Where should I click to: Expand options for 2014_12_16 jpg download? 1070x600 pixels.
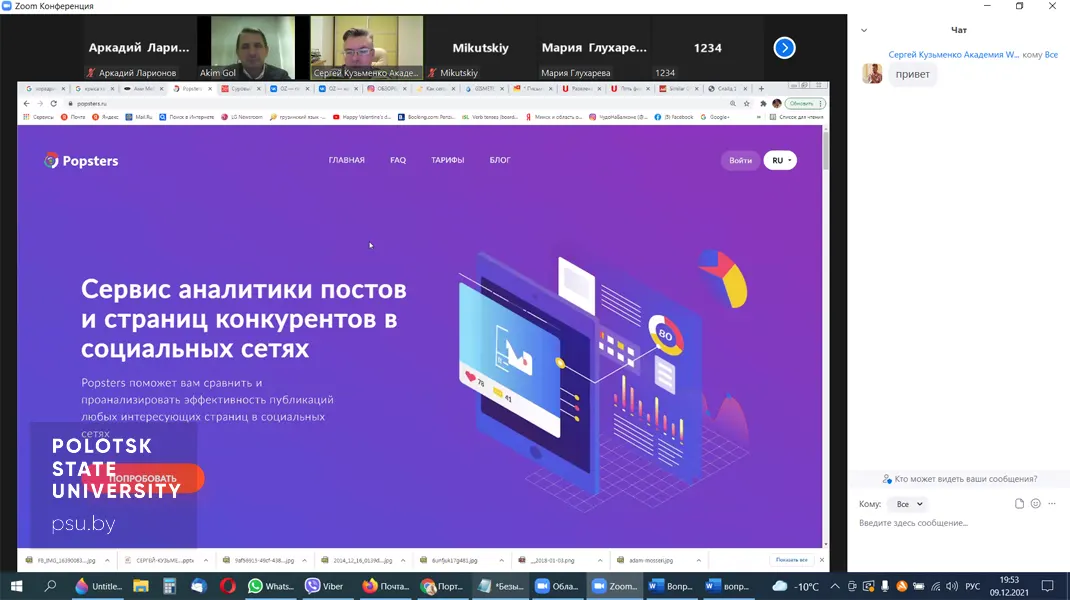(403, 560)
